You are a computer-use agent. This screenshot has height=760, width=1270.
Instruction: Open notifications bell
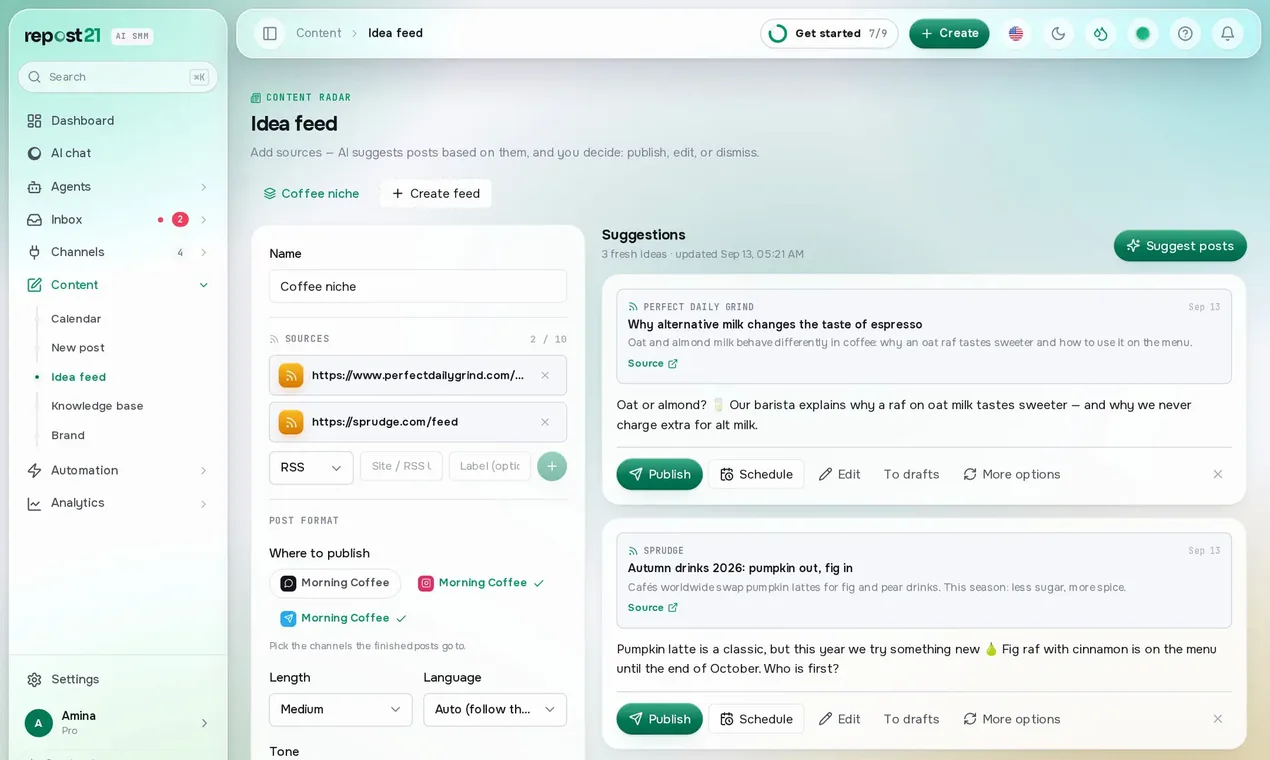point(1227,33)
